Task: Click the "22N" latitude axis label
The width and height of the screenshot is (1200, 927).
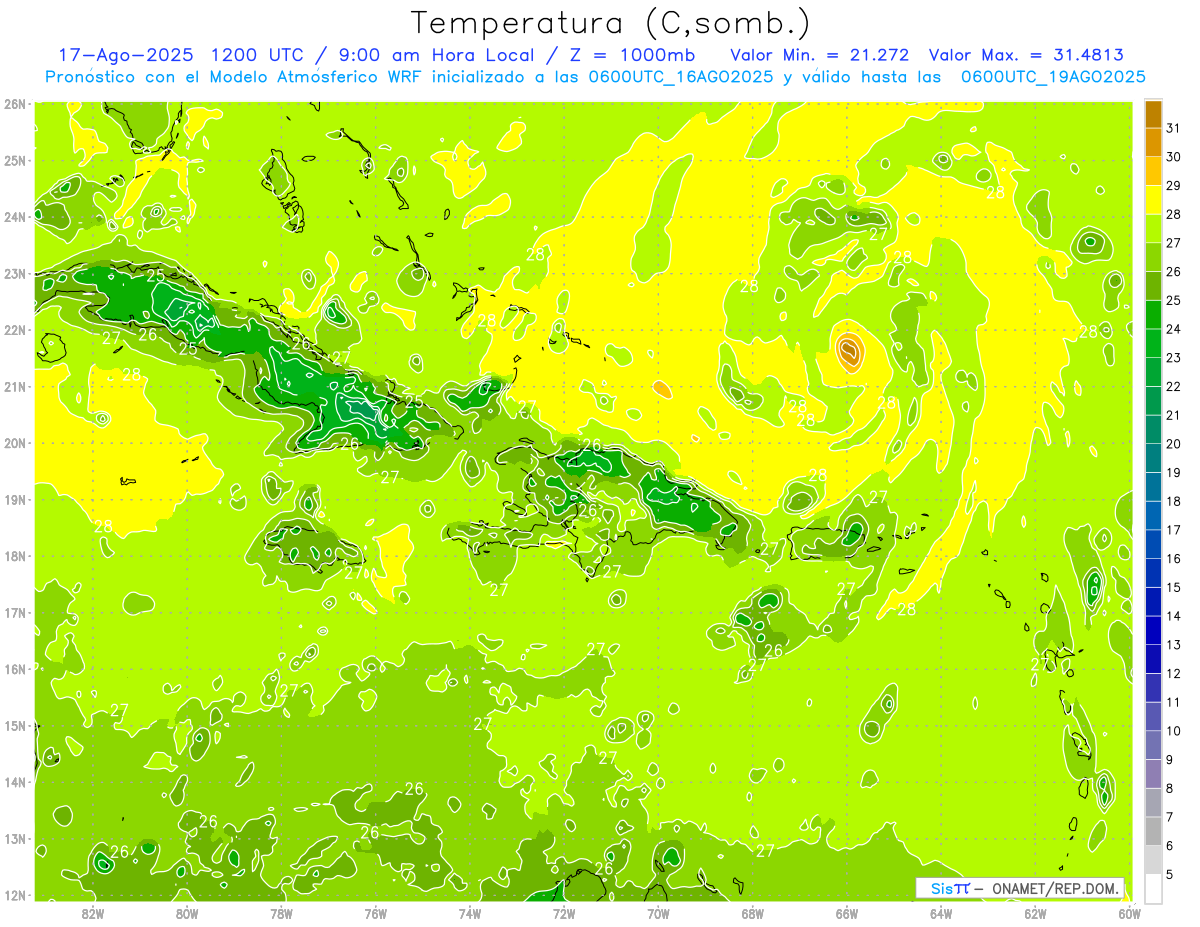Action: tap(15, 330)
